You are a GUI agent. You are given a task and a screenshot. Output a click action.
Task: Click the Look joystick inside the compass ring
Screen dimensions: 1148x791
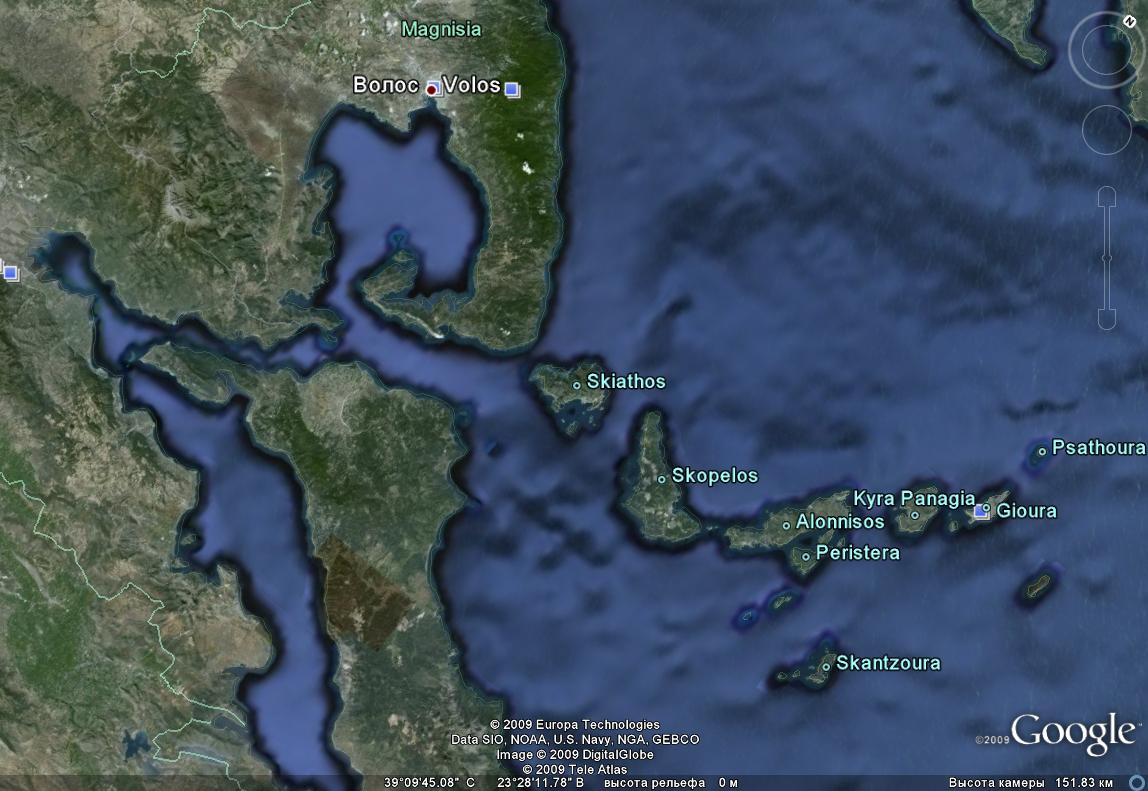click(1107, 49)
